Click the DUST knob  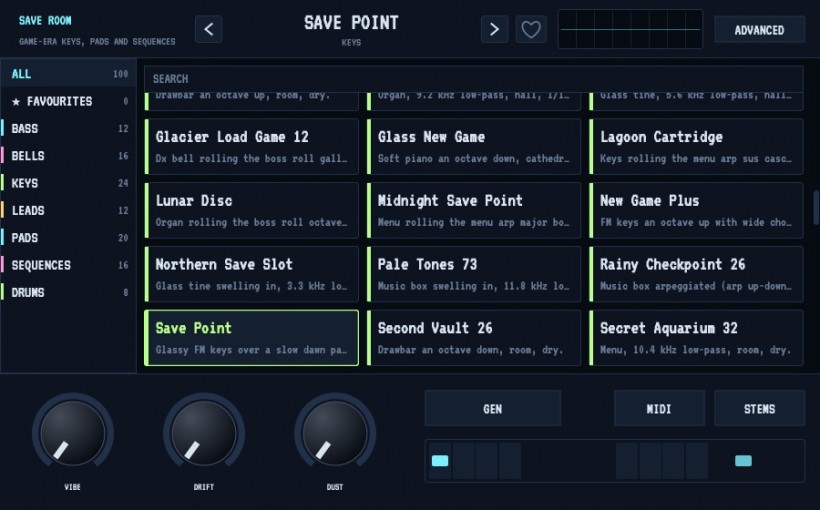point(335,433)
